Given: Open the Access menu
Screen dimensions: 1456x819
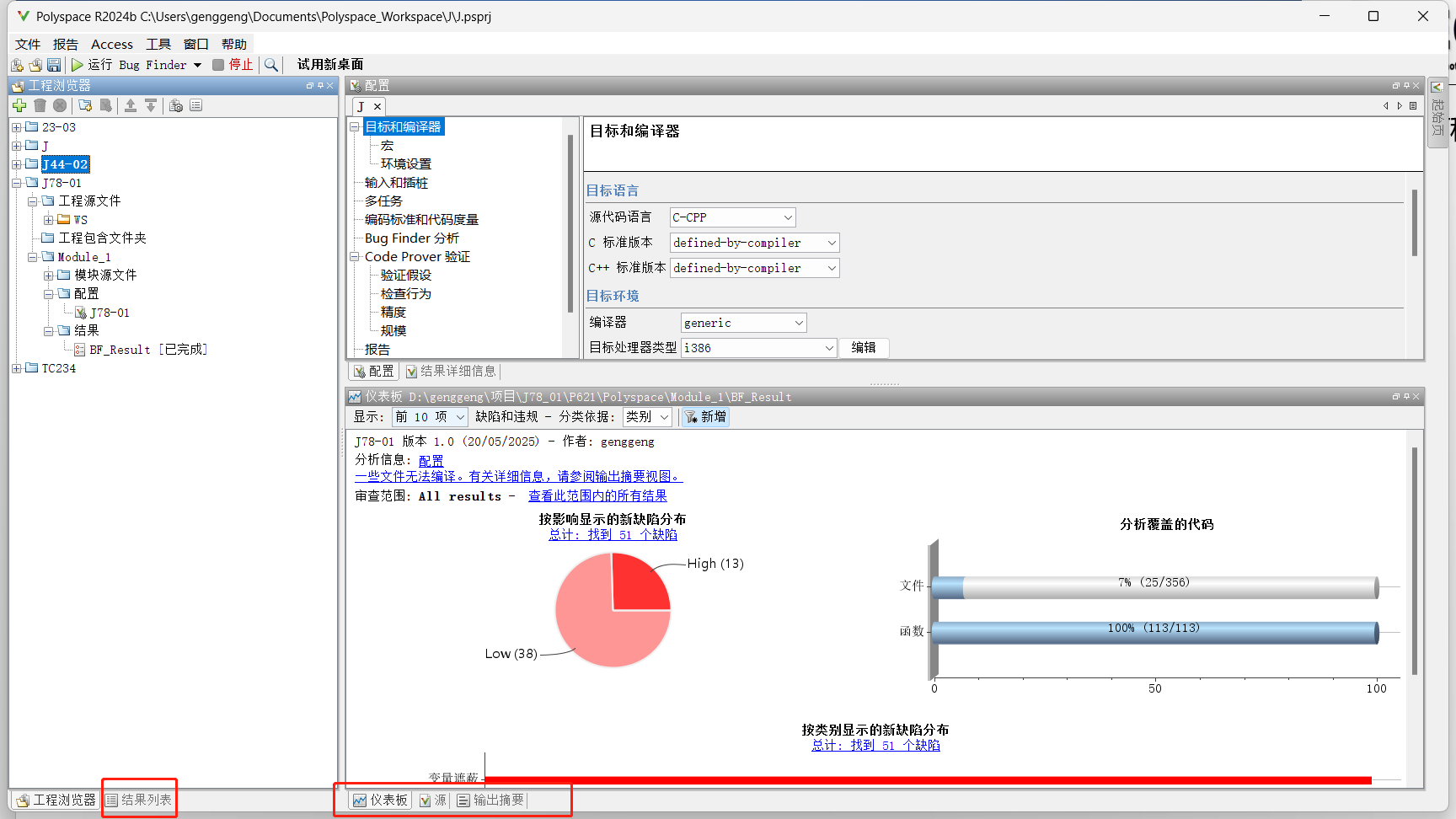Looking at the screenshot, I should coord(112,45).
